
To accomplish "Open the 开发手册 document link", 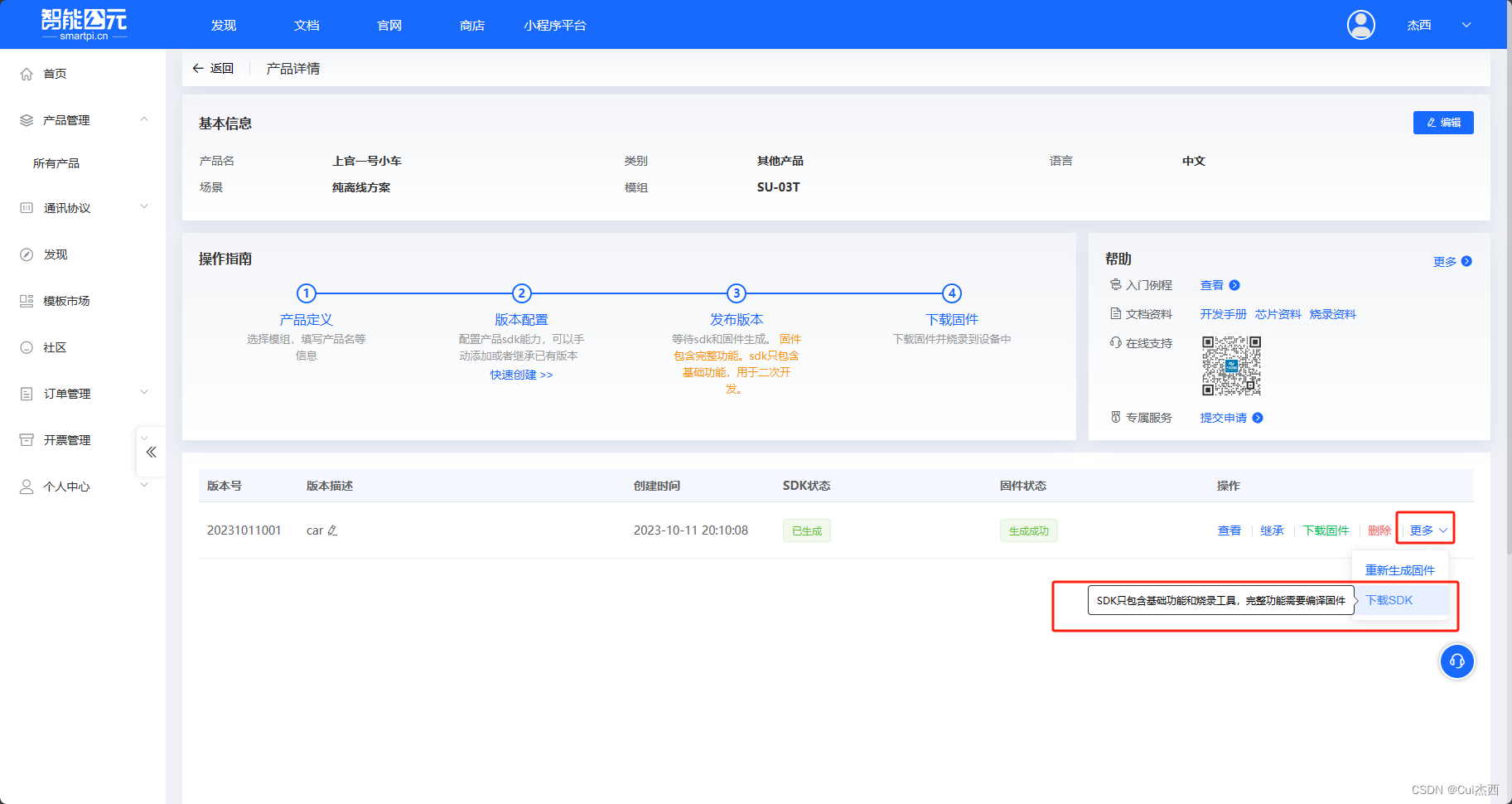I will point(1223,314).
